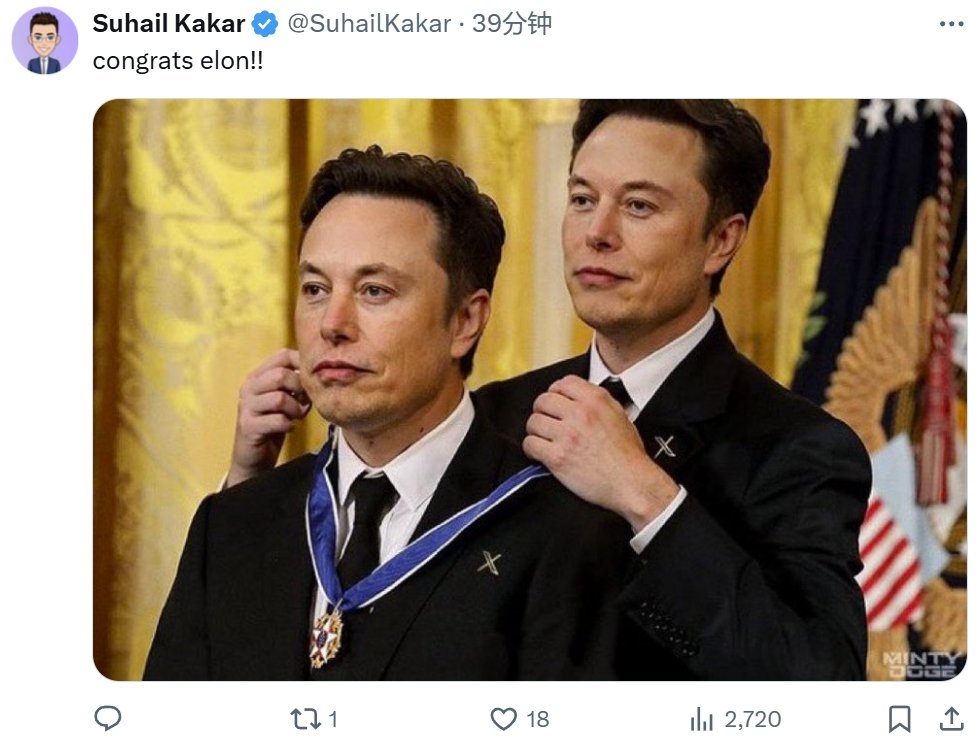The height and width of the screenshot is (744, 977).
Task: Click the tweet text congrats elon!!
Action: coord(178,61)
